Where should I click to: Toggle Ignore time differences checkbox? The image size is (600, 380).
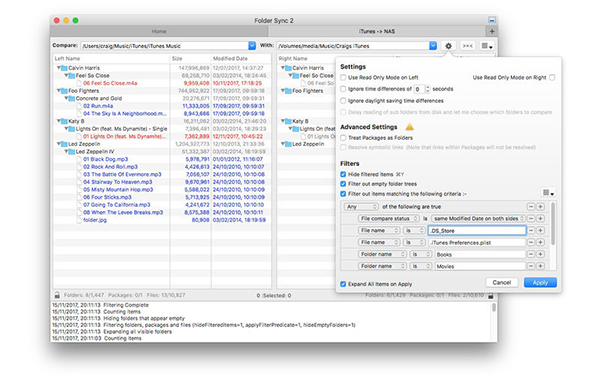pos(343,89)
